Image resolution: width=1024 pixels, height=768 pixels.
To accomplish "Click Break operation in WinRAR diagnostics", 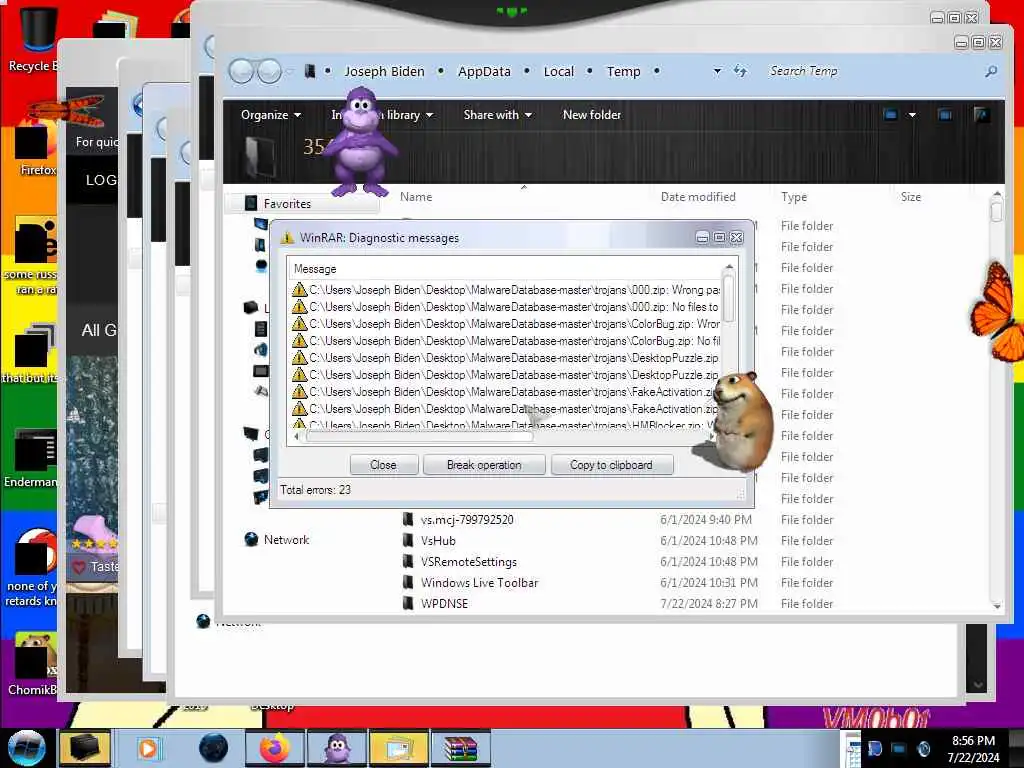I will click(x=484, y=465).
